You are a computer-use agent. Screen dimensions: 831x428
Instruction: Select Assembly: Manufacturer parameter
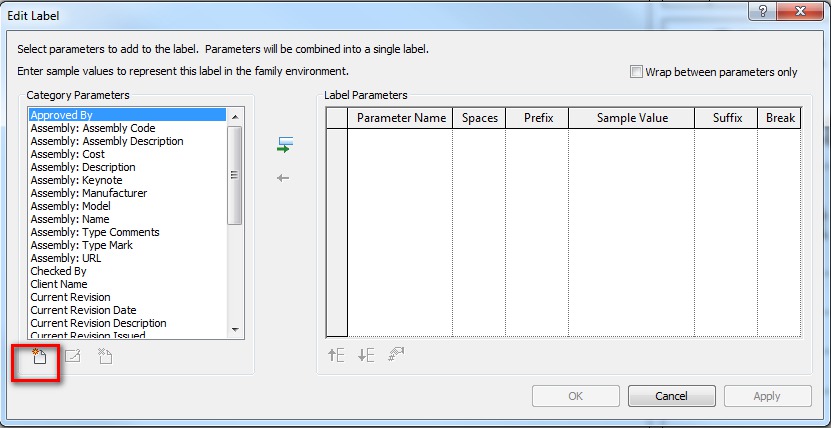128,193
